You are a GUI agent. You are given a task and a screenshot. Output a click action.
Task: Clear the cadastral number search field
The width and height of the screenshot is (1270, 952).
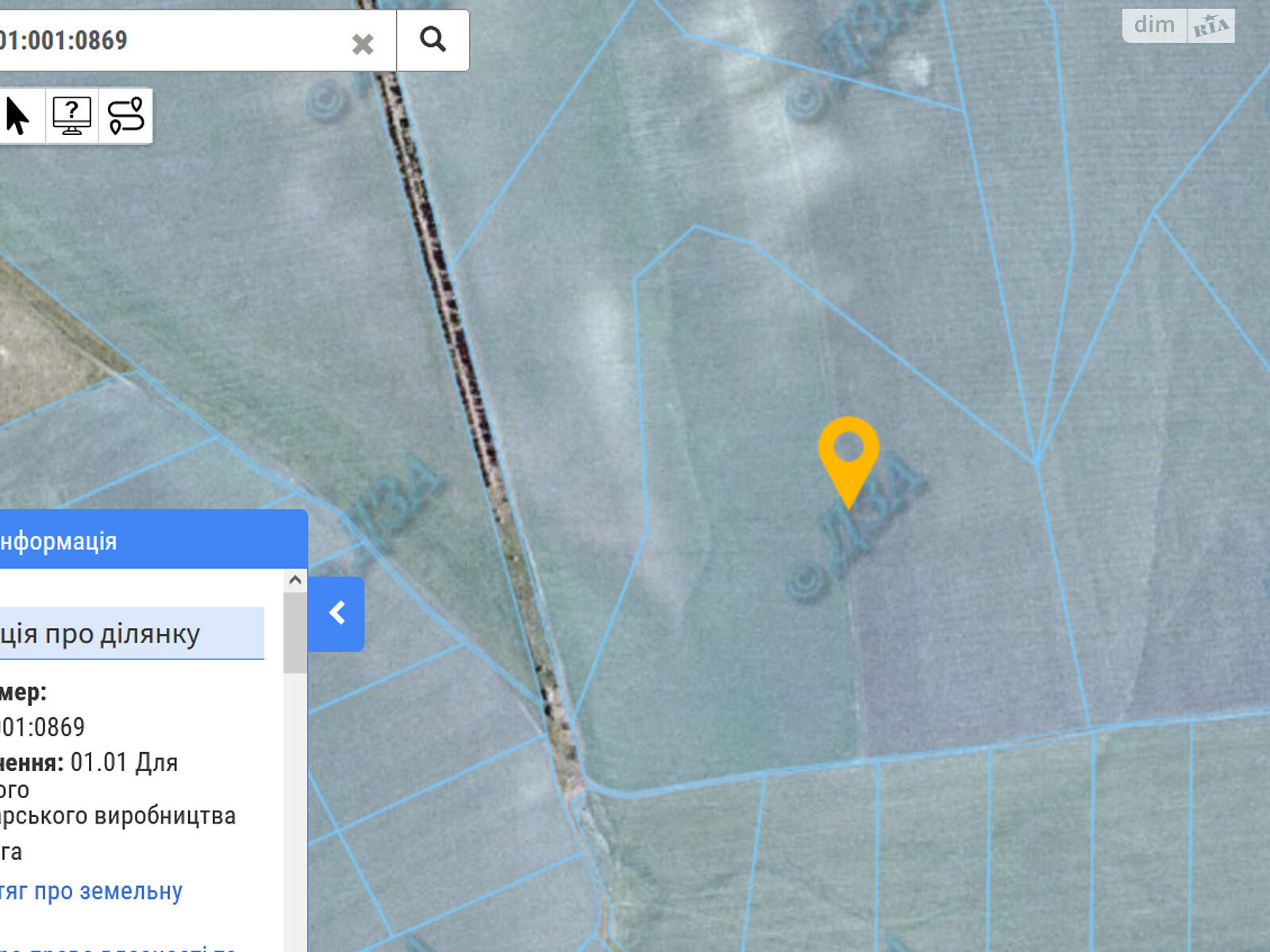point(363,44)
